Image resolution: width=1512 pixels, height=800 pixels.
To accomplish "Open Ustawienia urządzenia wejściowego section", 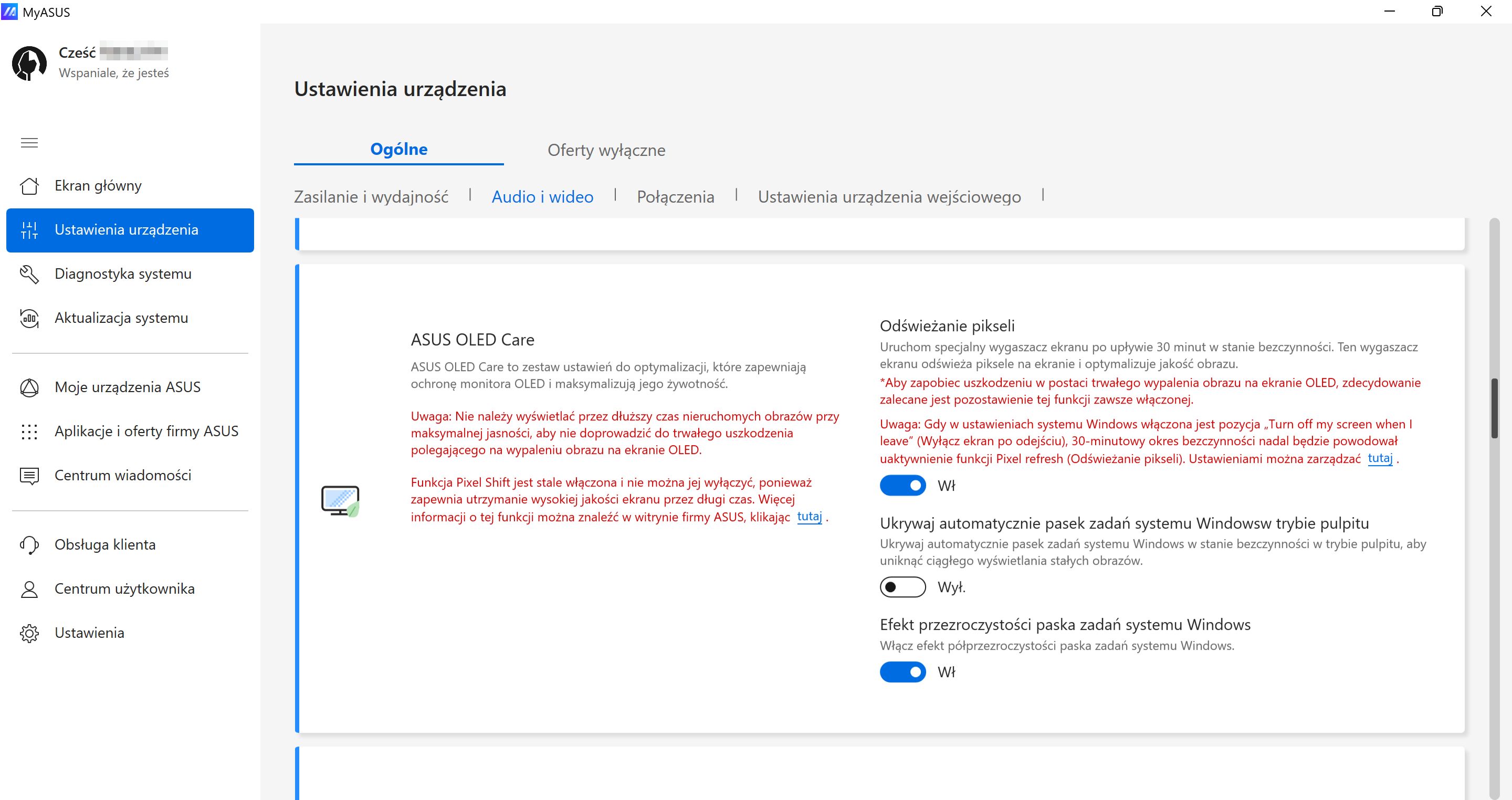I will tap(889, 197).
